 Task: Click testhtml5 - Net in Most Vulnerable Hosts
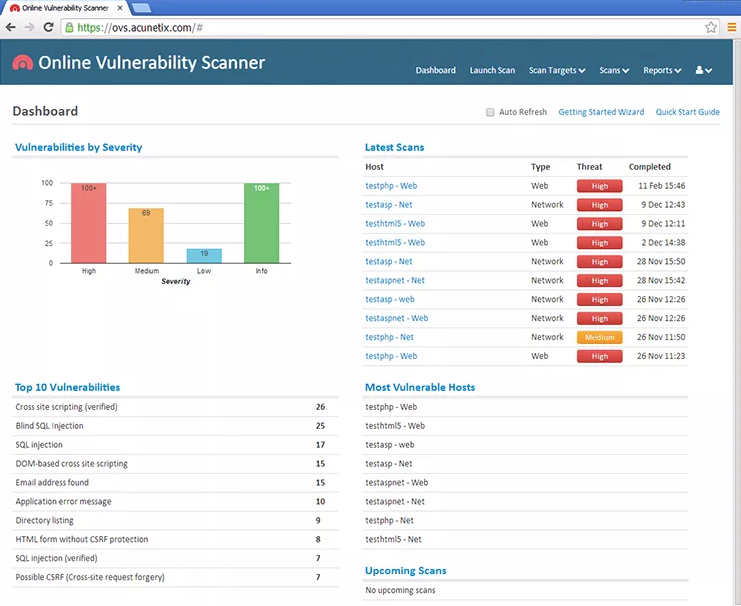[x=393, y=539]
